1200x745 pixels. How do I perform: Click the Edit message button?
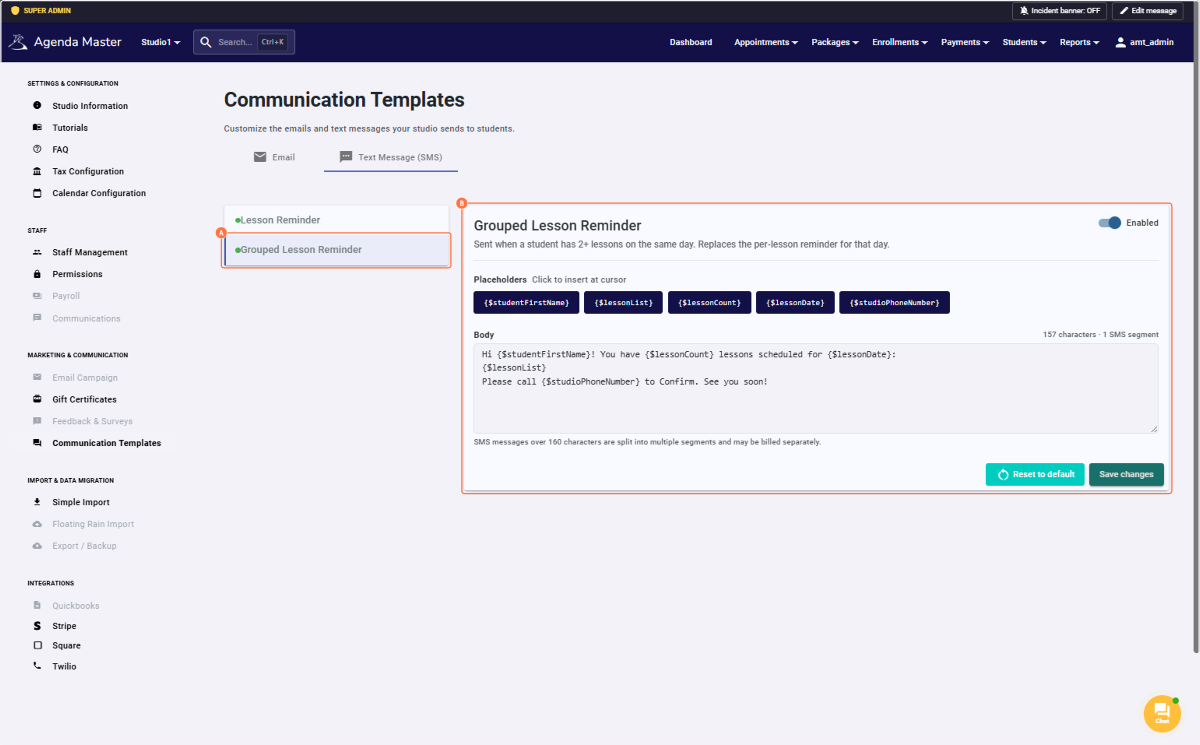[1148, 10]
